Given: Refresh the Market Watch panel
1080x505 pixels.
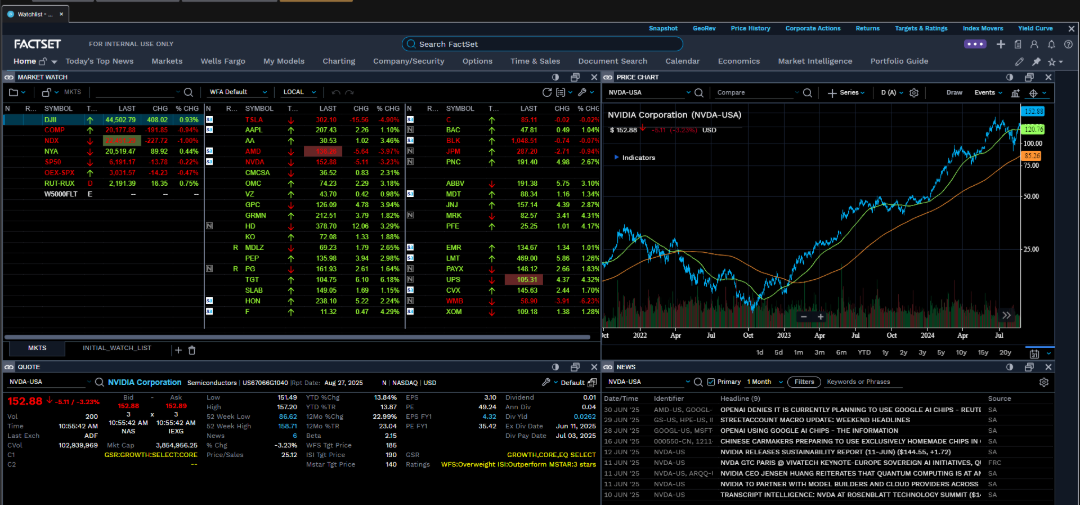Looking at the screenshot, I should pos(547,92).
